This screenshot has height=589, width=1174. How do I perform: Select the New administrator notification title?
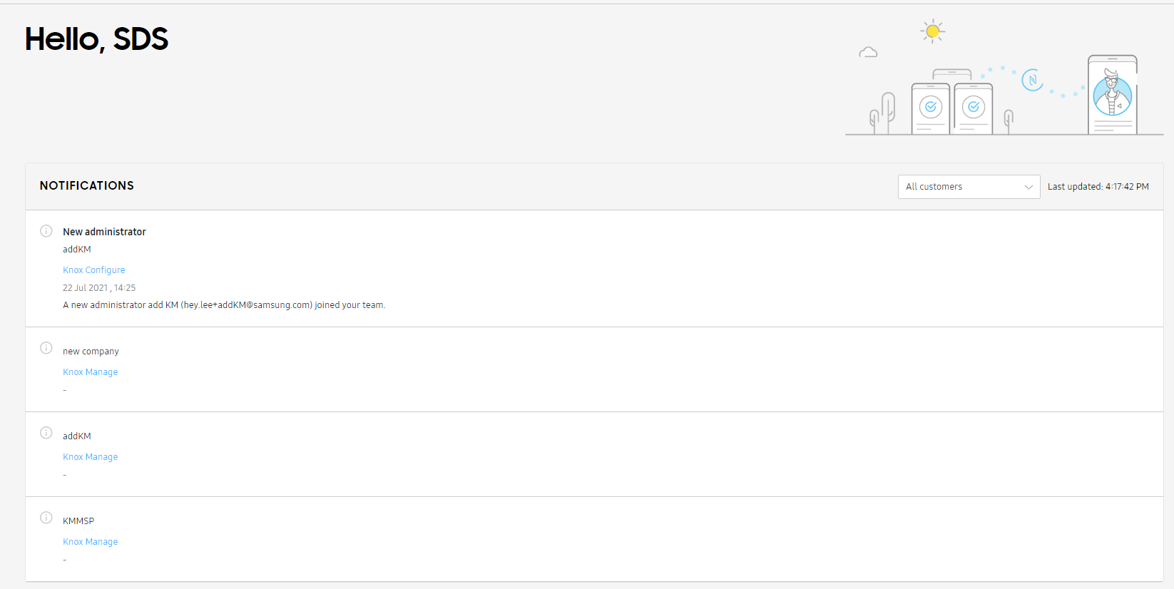tap(104, 232)
